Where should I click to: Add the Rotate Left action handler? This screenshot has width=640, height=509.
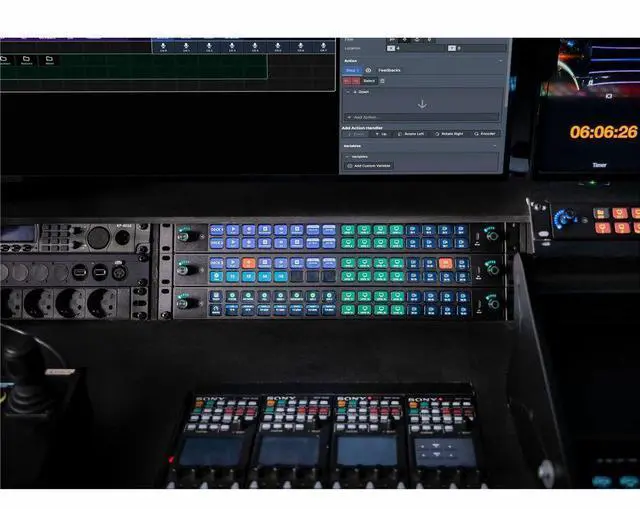tap(411, 134)
